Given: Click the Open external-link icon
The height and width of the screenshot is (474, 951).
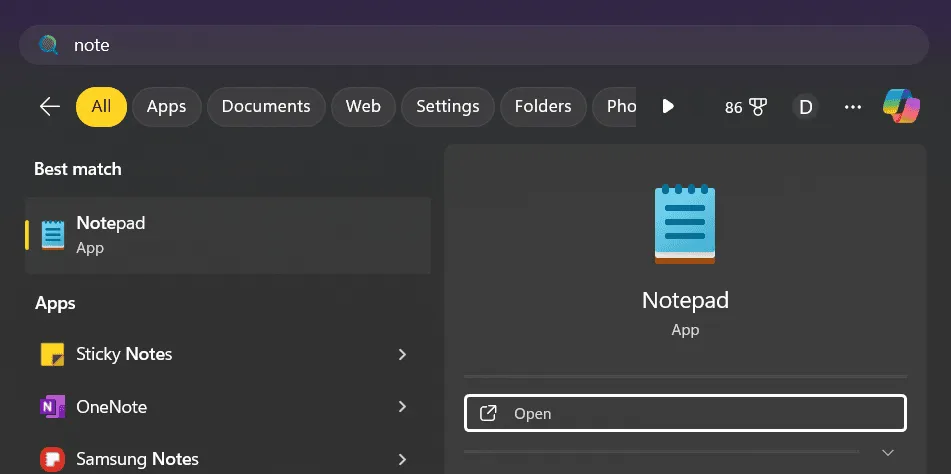Looking at the screenshot, I should tap(488, 413).
